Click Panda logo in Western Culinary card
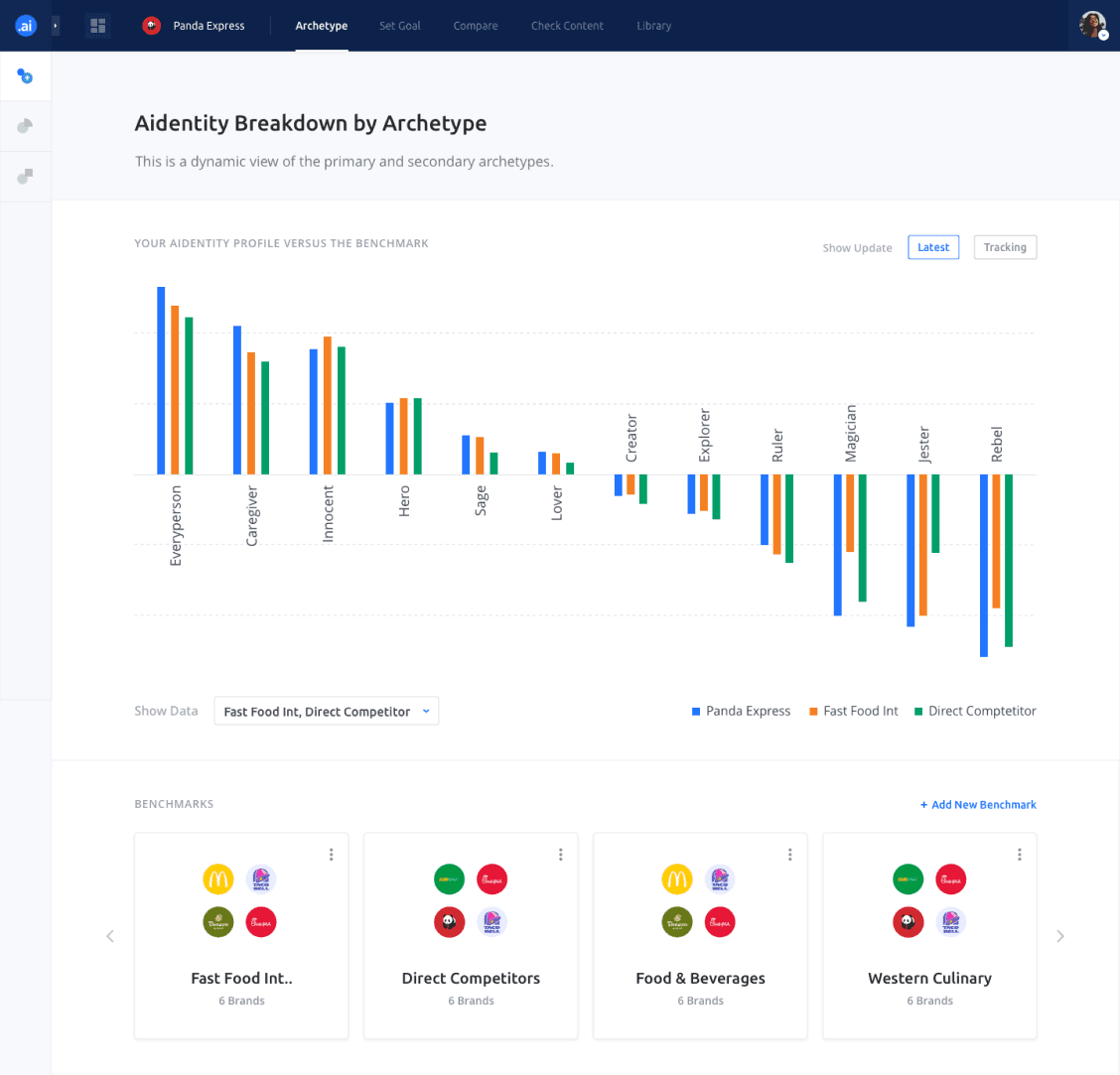Image resolution: width=1120 pixels, height=1075 pixels. click(x=908, y=922)
